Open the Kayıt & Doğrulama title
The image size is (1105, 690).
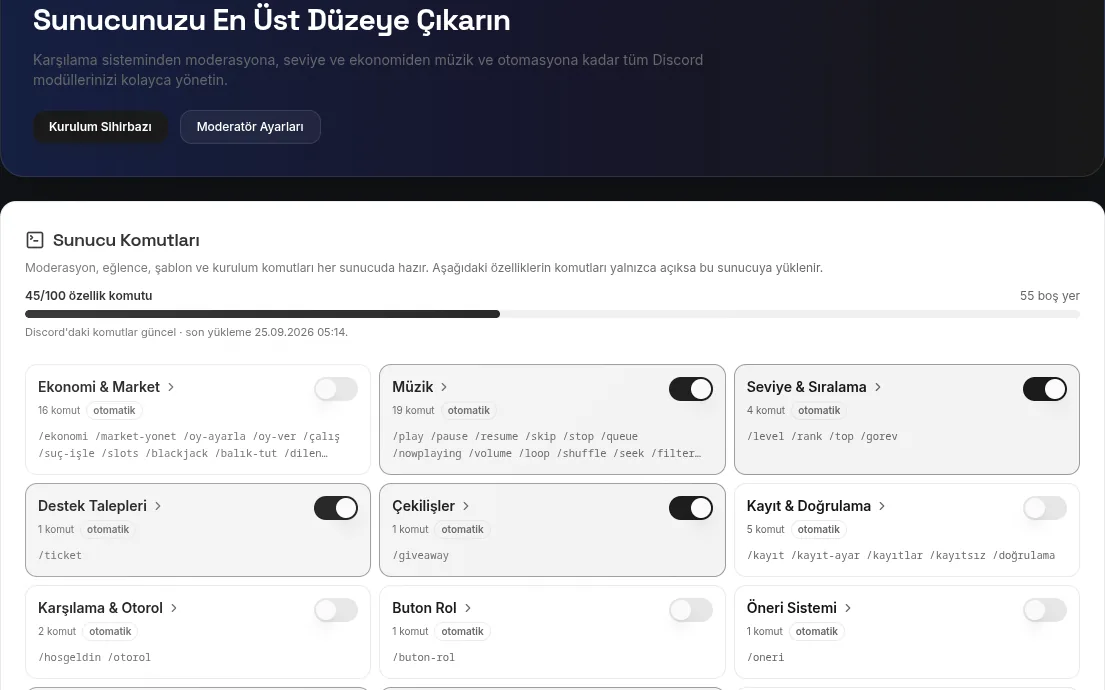tap(808, 506)
